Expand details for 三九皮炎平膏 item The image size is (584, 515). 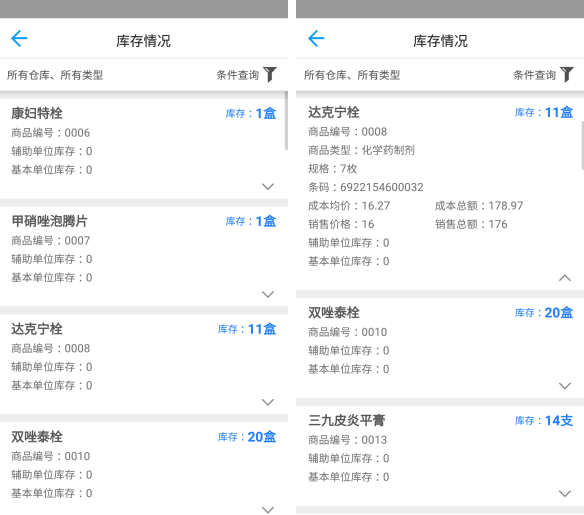pos(565,494)
